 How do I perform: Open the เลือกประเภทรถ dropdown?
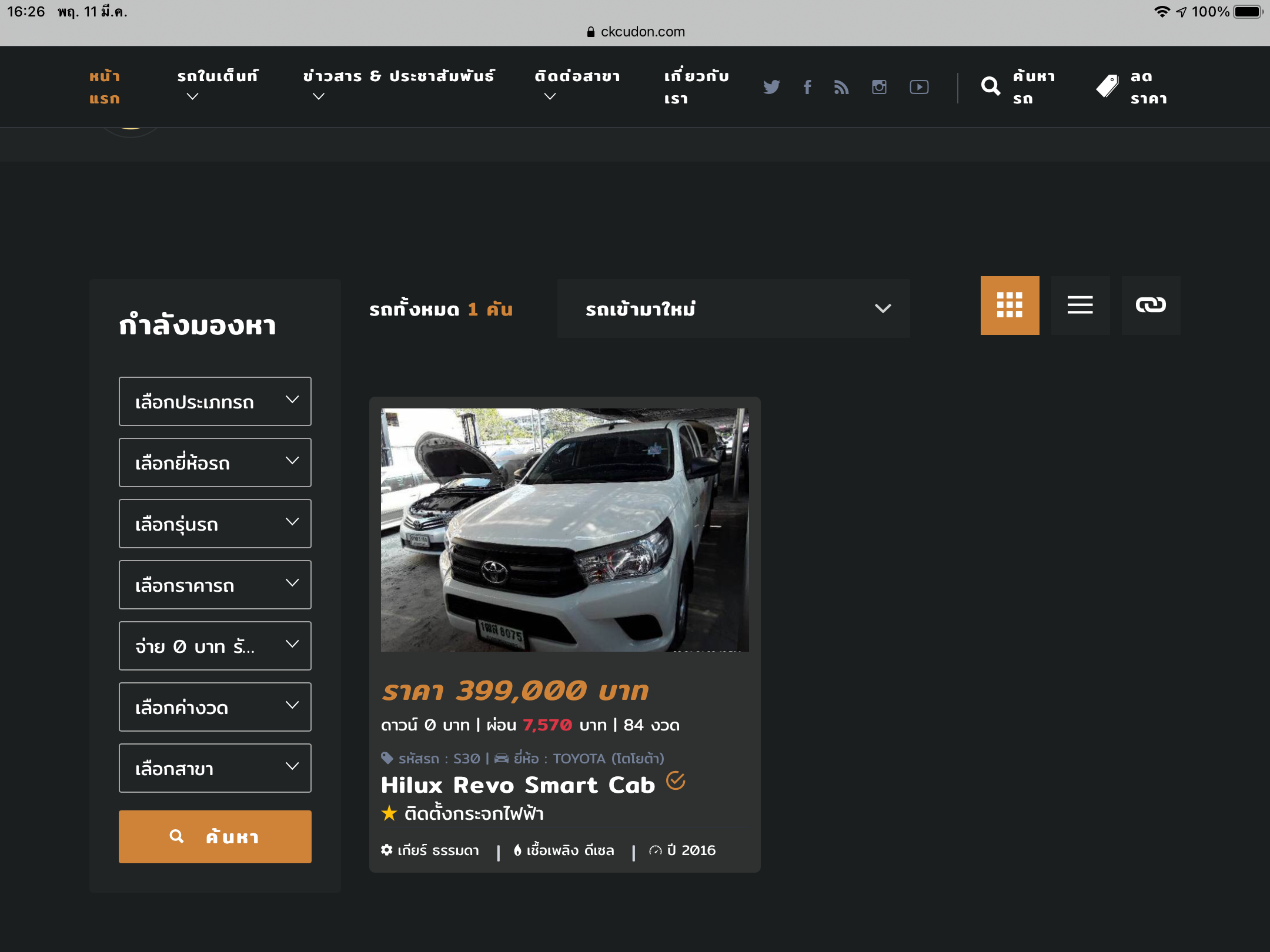(x=215, y=401)
